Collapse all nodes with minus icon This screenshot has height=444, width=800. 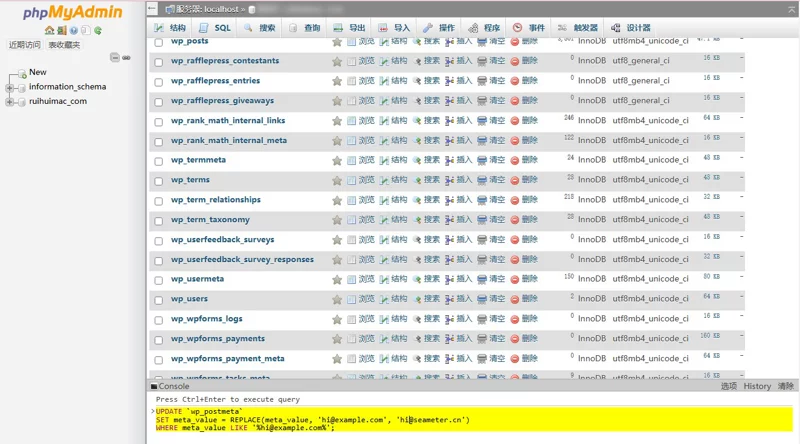pyautogui.click(x=115, y=58)
